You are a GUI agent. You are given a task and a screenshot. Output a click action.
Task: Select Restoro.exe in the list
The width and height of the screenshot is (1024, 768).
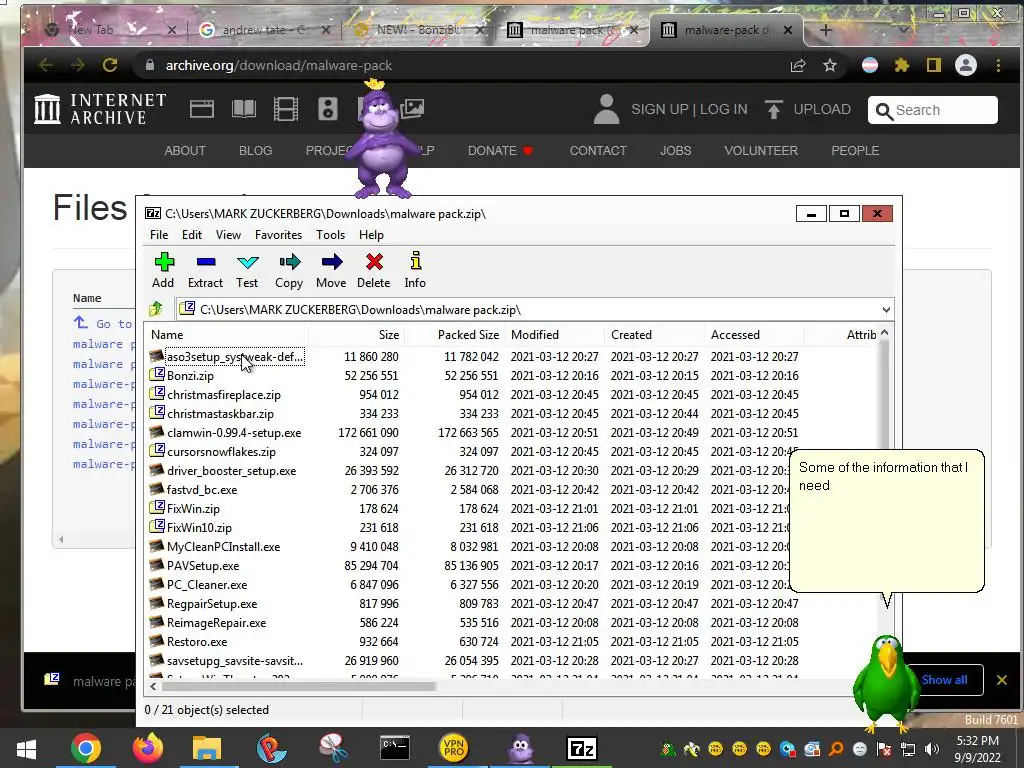(x=197, y=642)
